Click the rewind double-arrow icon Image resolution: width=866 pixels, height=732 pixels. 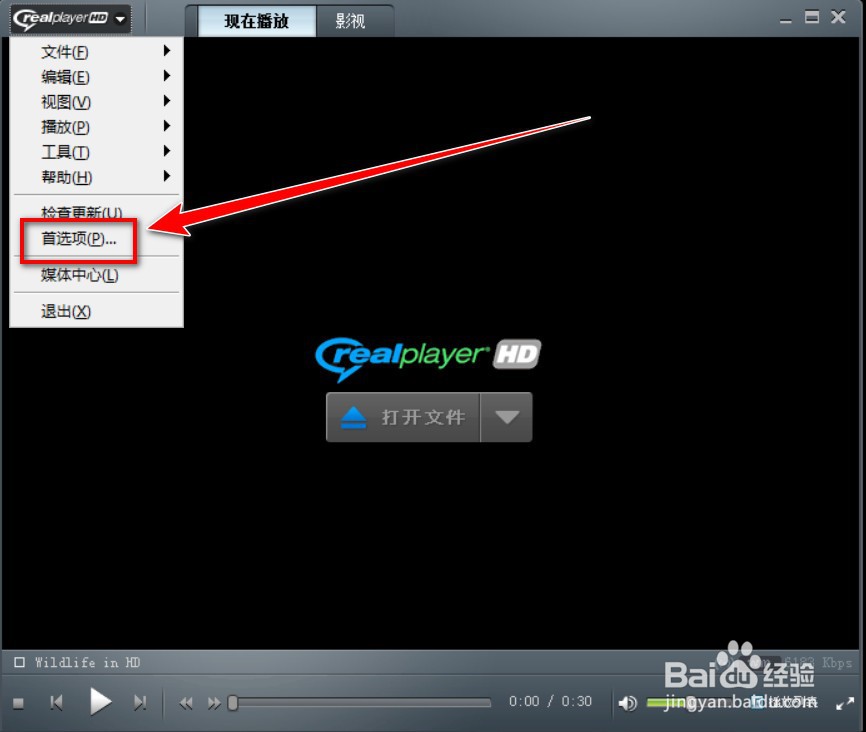pyautogui.click(x=186, y=703)
